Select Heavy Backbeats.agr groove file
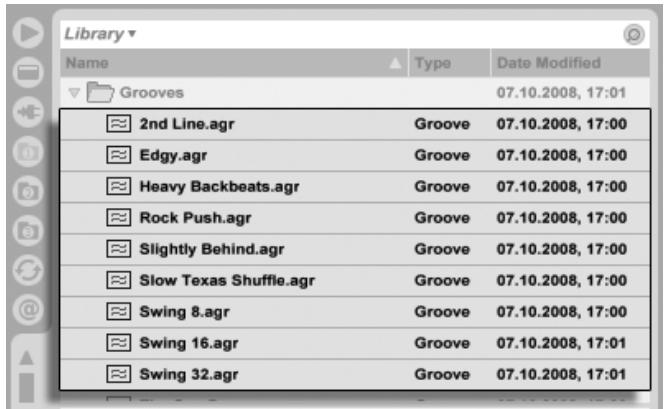 pos(355,187)
